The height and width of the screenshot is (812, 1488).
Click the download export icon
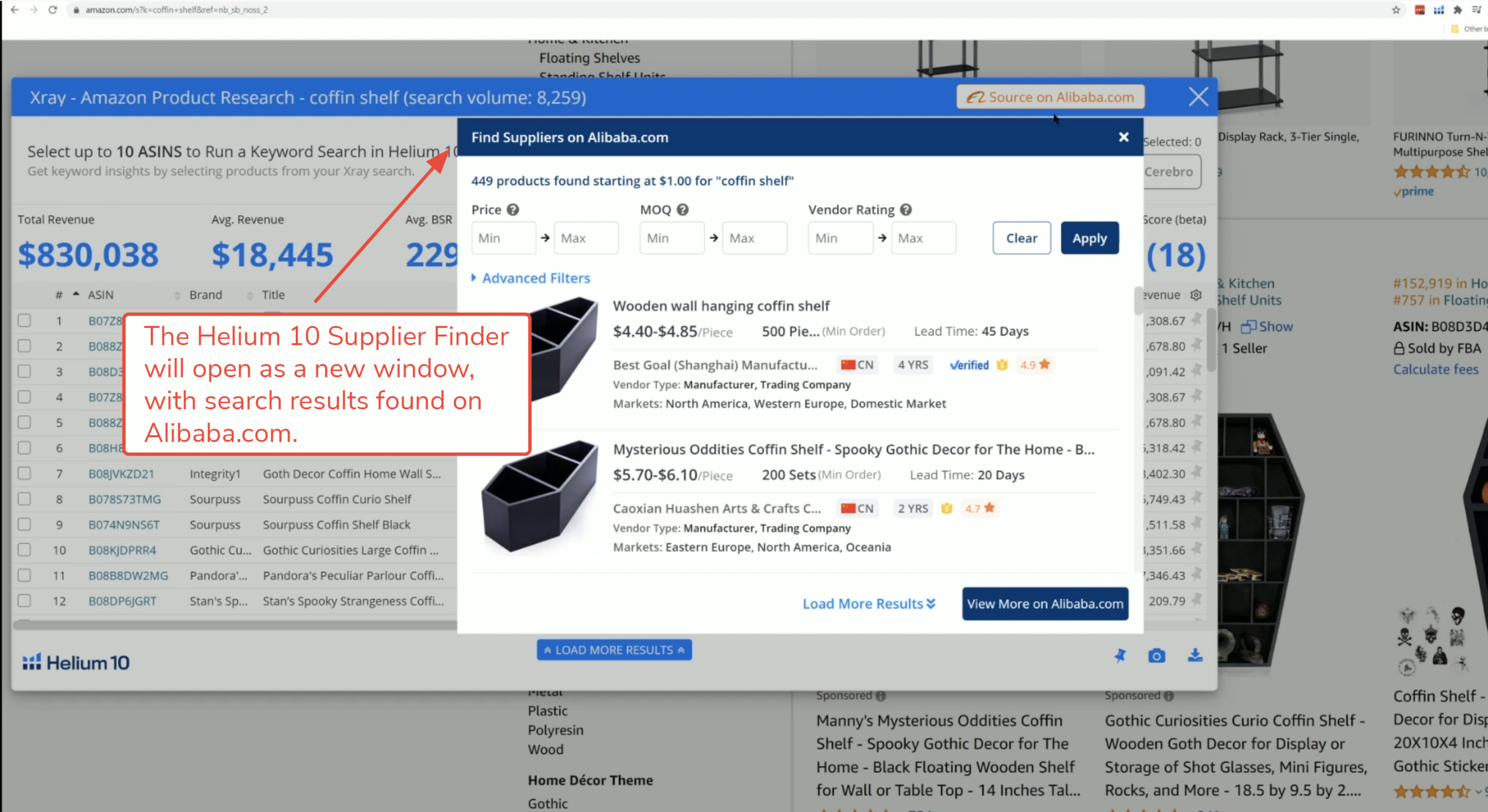pos(1194,656)
